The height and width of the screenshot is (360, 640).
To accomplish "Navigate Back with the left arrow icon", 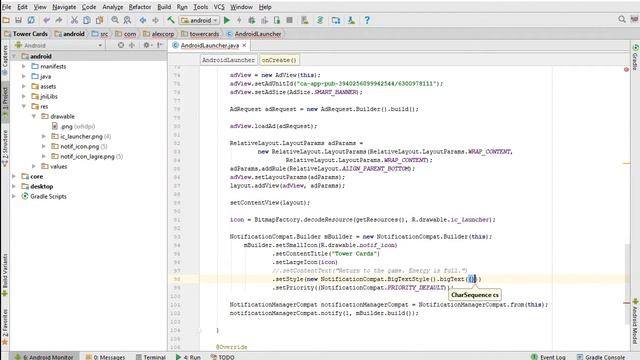I will [x=143, y=20].
